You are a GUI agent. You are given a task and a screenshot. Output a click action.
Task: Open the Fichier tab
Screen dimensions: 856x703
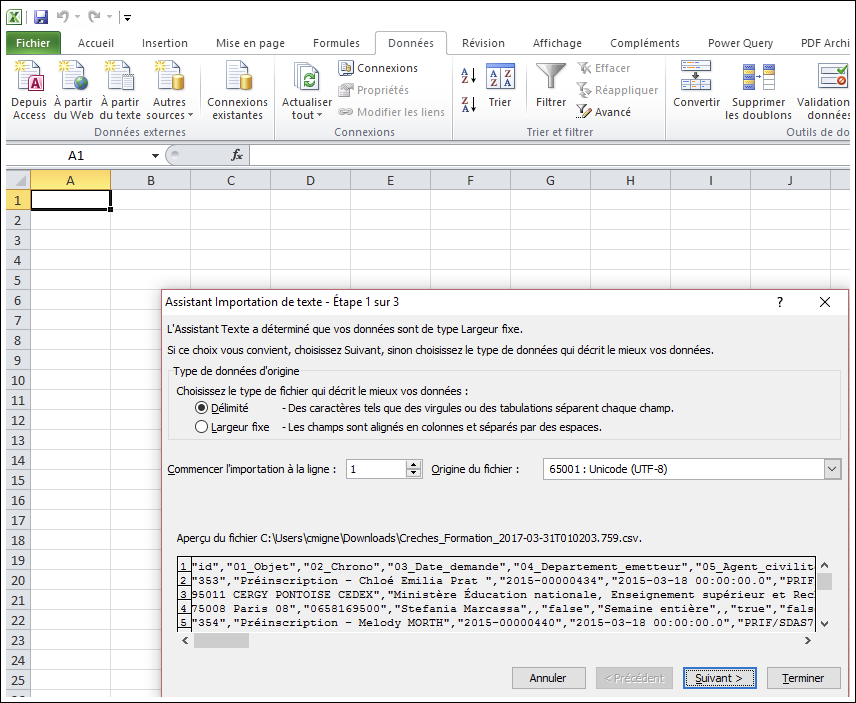tap(33, 43)
